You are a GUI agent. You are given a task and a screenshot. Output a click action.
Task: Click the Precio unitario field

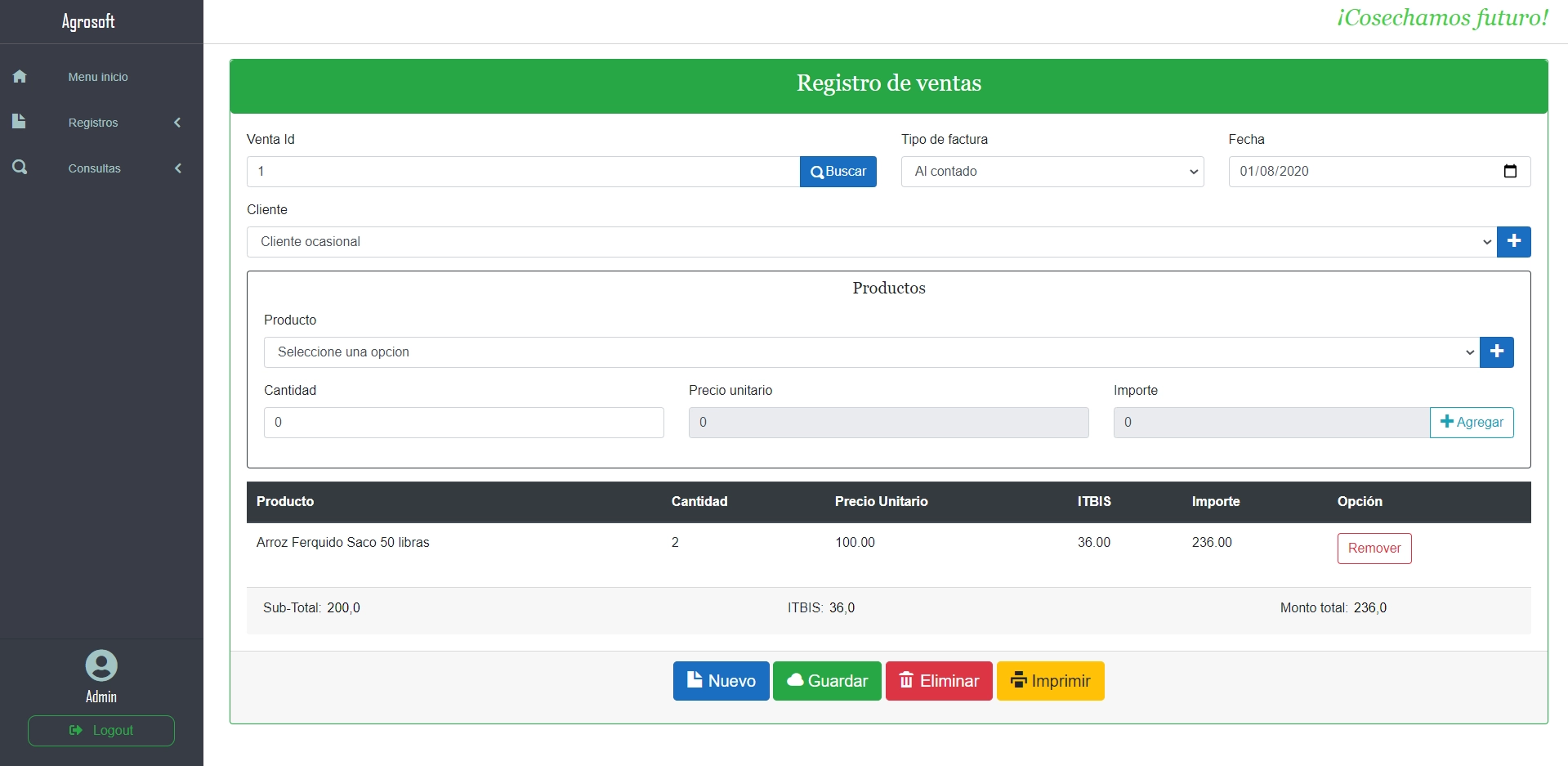889,423
